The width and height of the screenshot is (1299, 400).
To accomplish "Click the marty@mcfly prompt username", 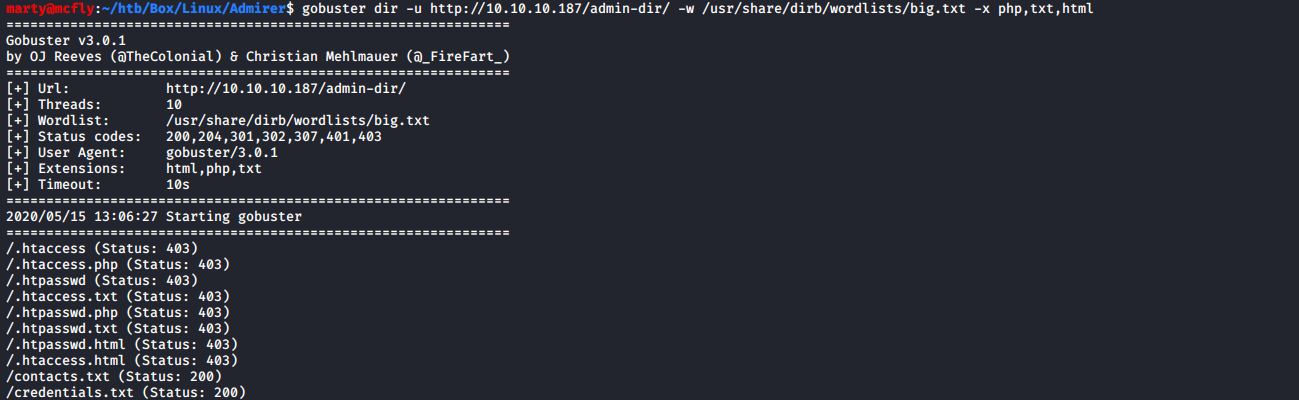I will point(48,8).
